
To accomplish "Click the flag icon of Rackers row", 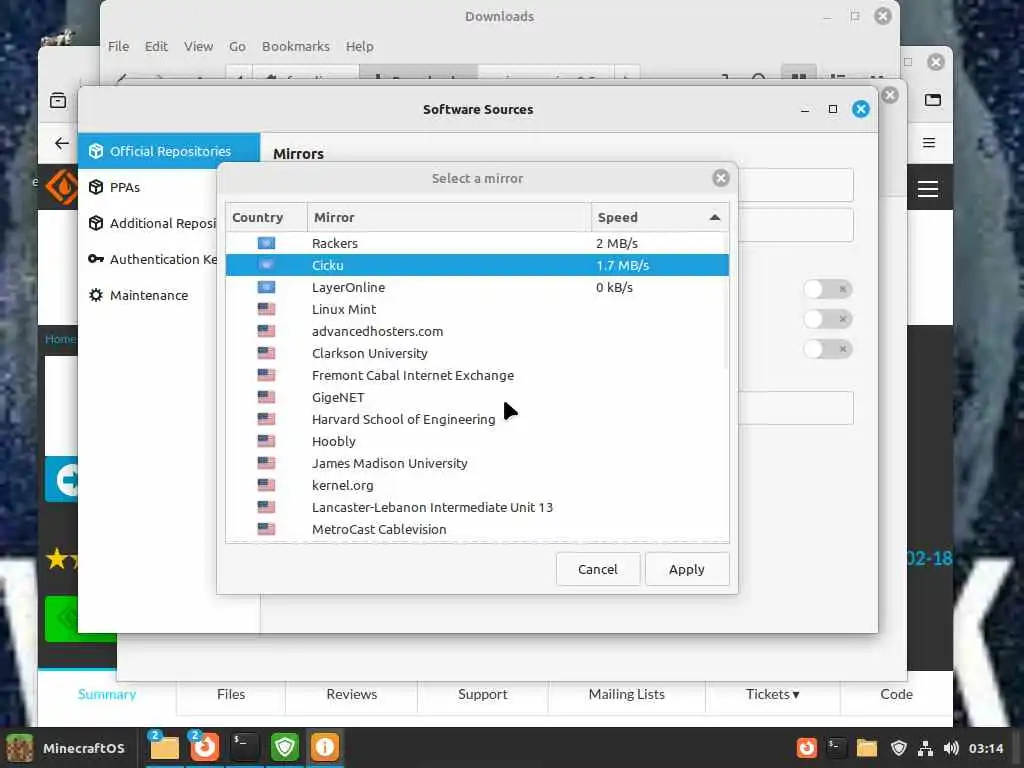I will pos(266,243).
